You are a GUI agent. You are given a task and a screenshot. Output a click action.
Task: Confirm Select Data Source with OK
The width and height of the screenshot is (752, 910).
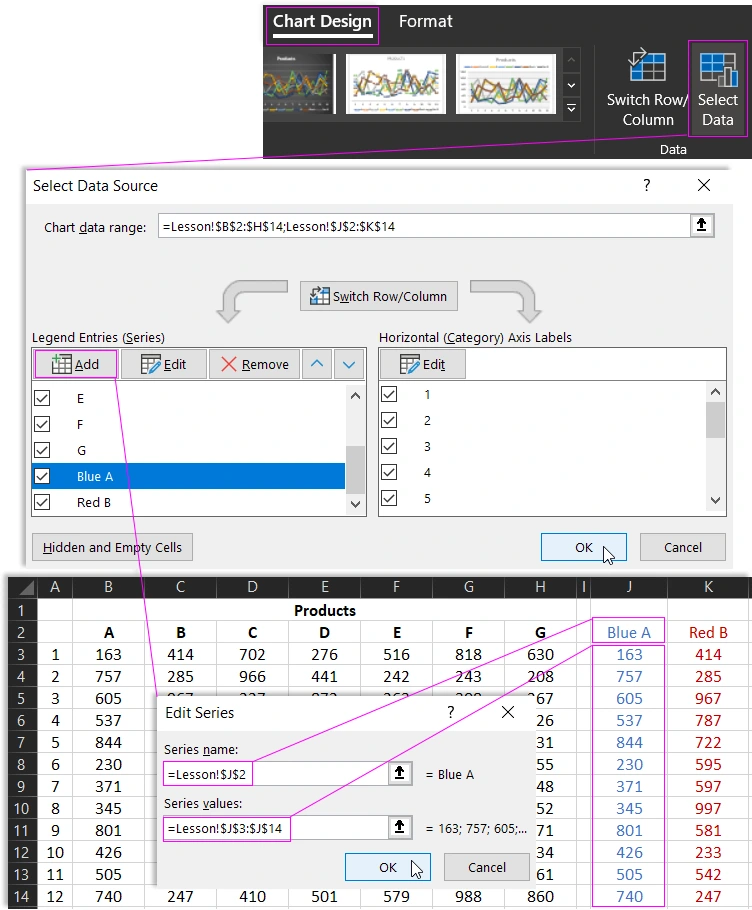coord(584,547)
